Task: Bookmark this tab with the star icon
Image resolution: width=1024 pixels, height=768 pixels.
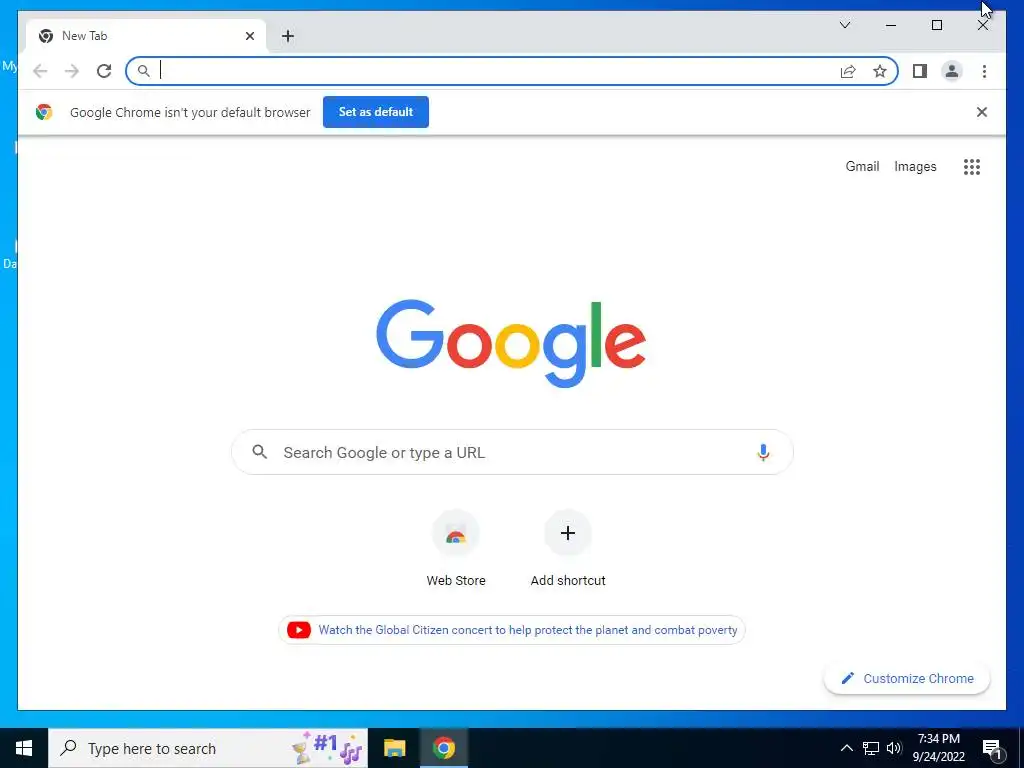Action: pyautogui.click(x=880, y=71)
